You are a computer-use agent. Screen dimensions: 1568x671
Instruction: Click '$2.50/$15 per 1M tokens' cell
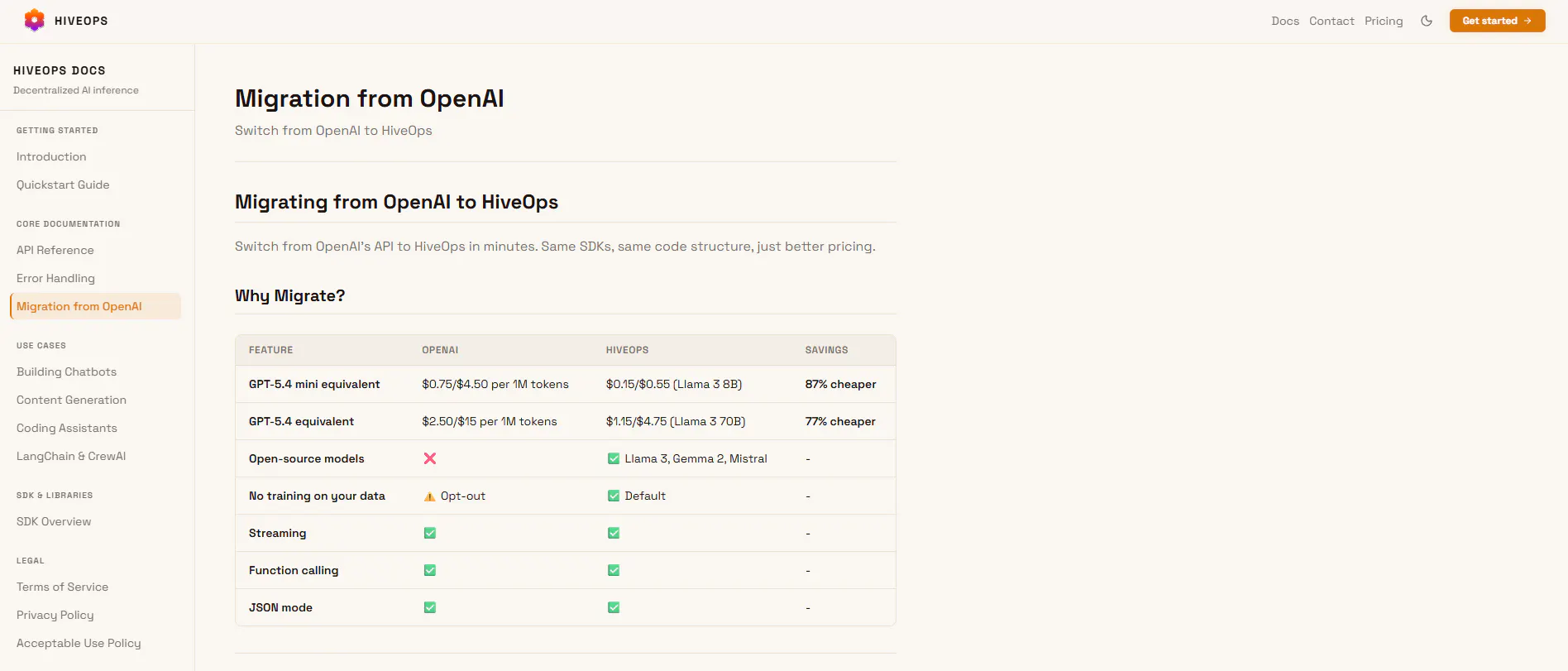pos(490,421)
